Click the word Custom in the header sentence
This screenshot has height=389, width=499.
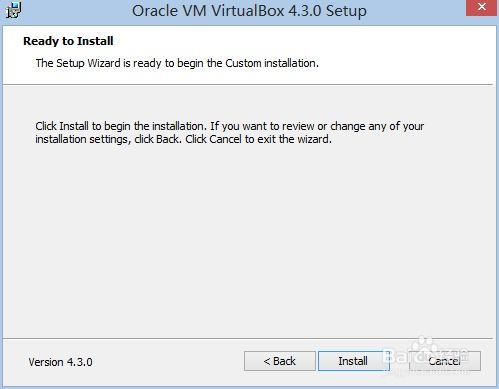pos(243,63)
